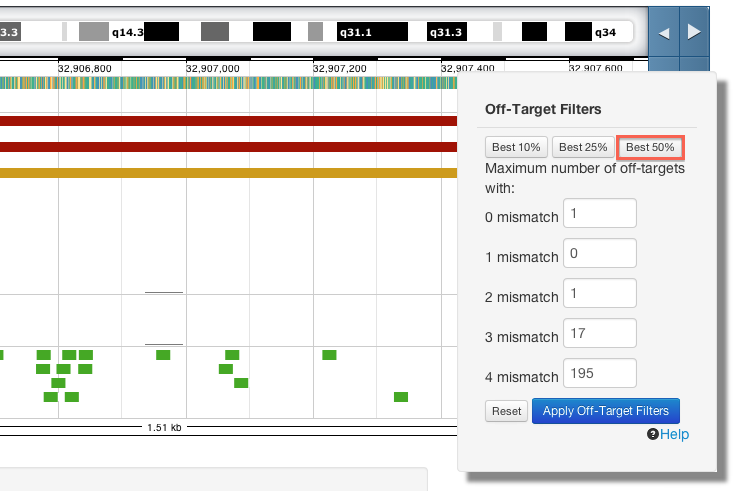Select the Best 25% filter preset
The height and width of the screenshot is (491, 735).
pos(583,147)
